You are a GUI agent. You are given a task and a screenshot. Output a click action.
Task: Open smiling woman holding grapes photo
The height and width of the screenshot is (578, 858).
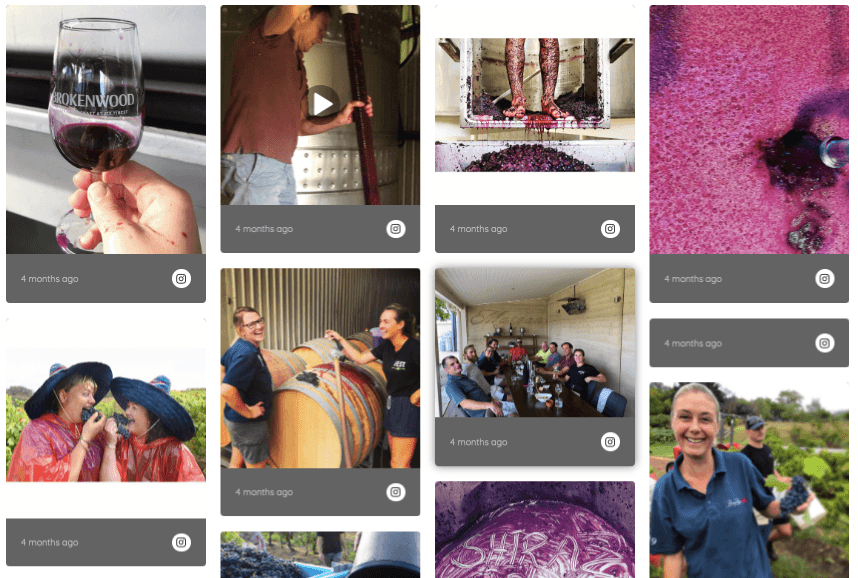[749, 480]
